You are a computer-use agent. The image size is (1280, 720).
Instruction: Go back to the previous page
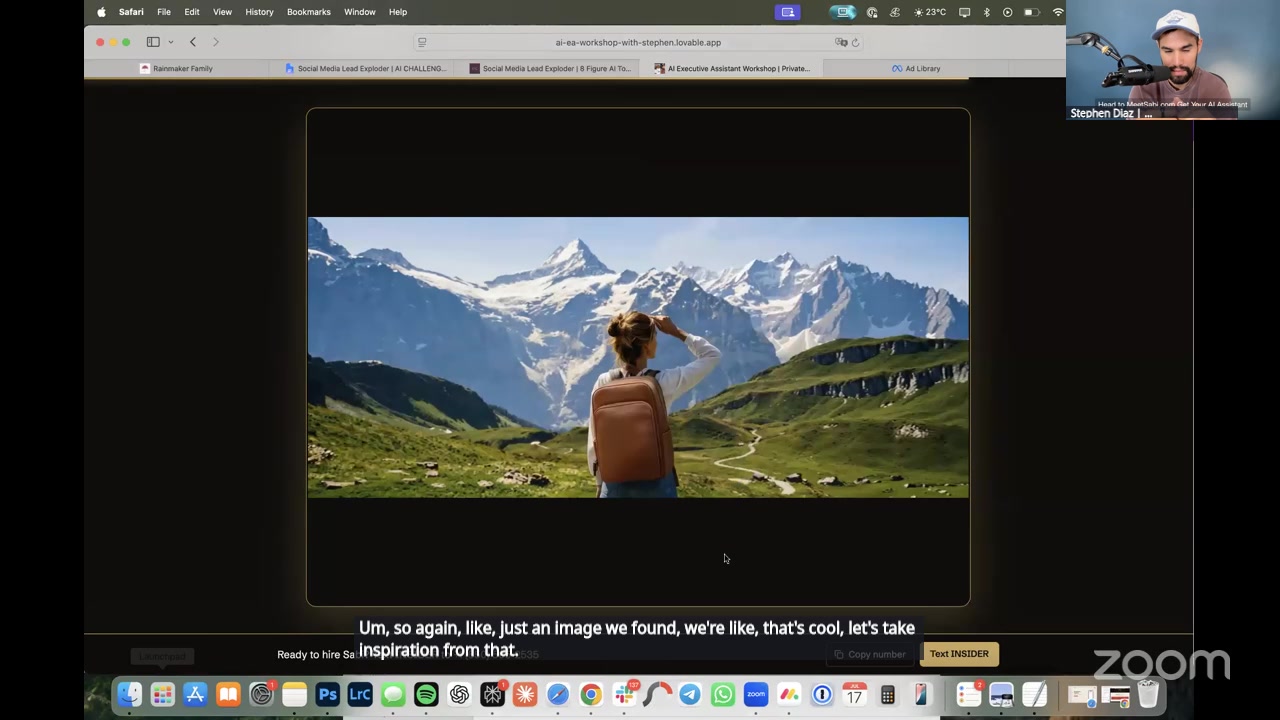(193, 42)
